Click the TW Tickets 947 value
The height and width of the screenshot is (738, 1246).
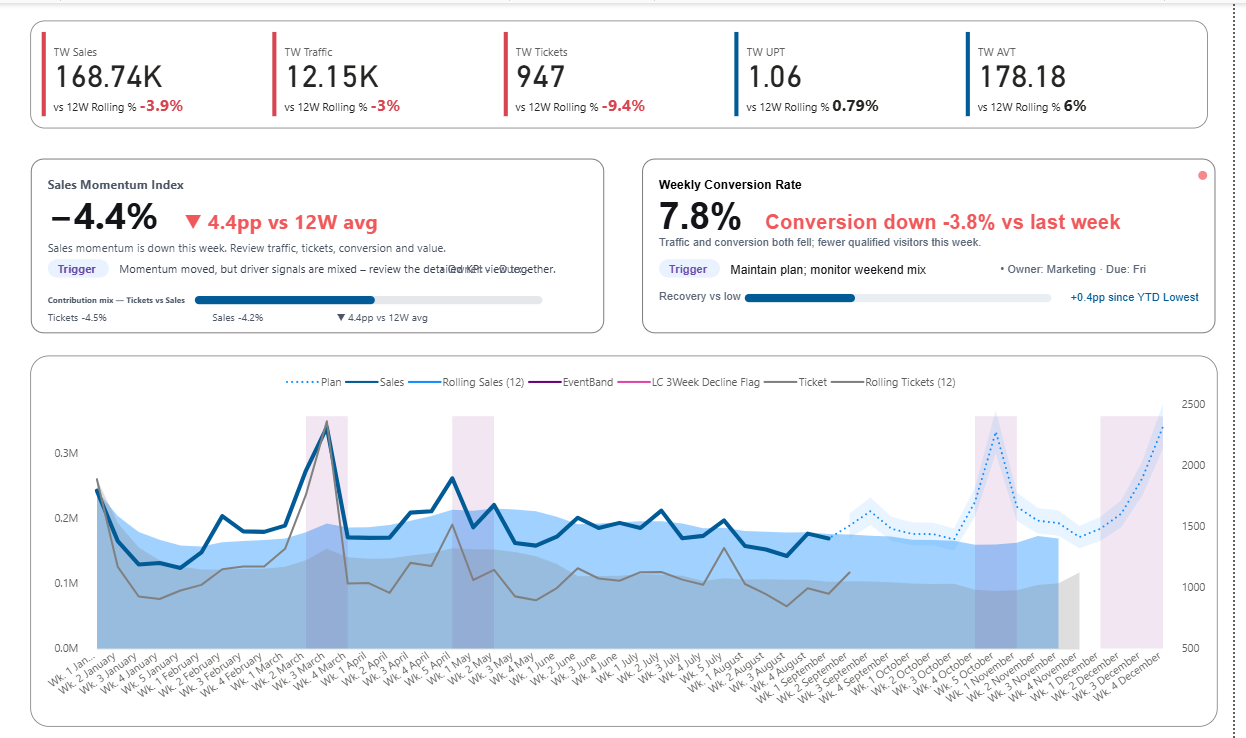point(540,77)
